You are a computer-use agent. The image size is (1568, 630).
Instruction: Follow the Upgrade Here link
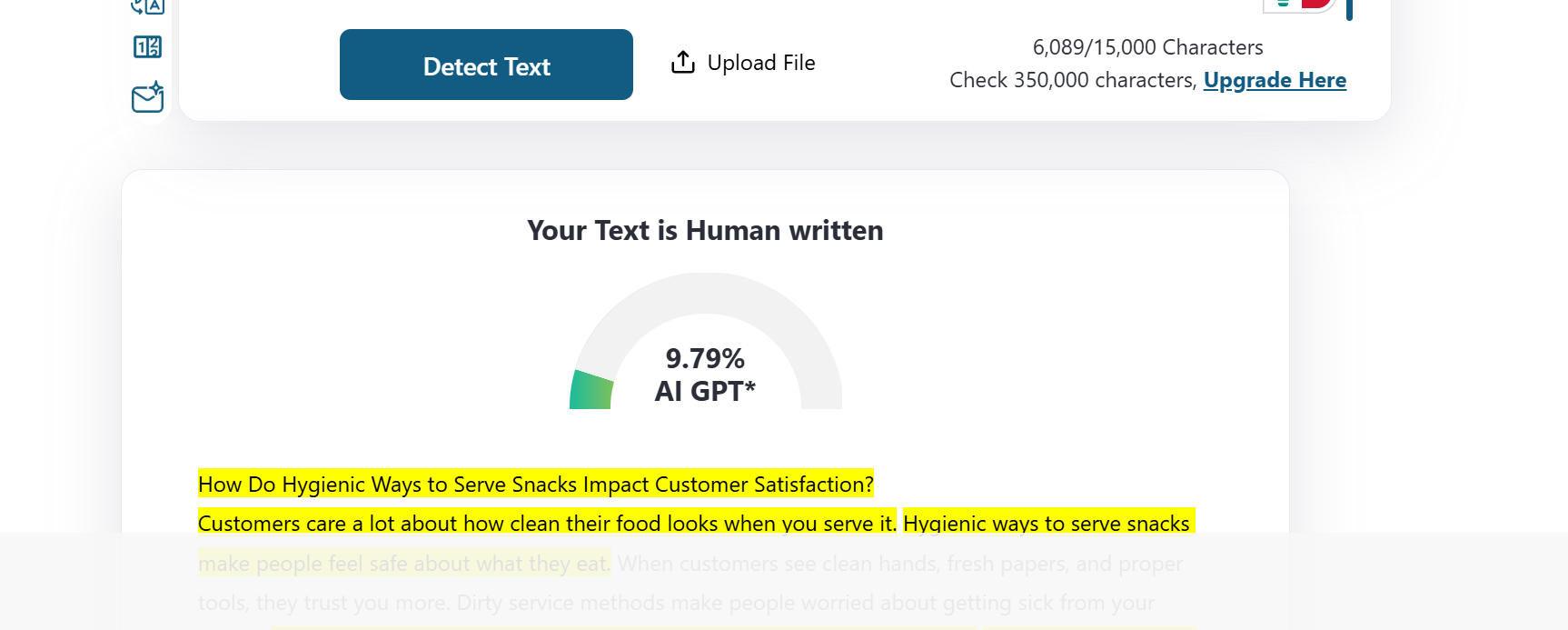coord(1275,80)
